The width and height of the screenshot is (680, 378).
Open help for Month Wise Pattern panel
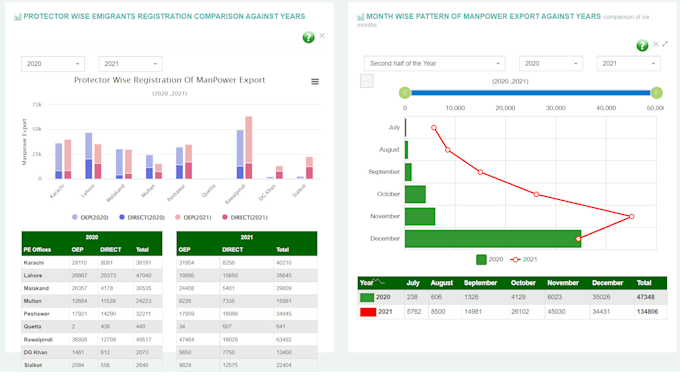[x=642, y=45]
